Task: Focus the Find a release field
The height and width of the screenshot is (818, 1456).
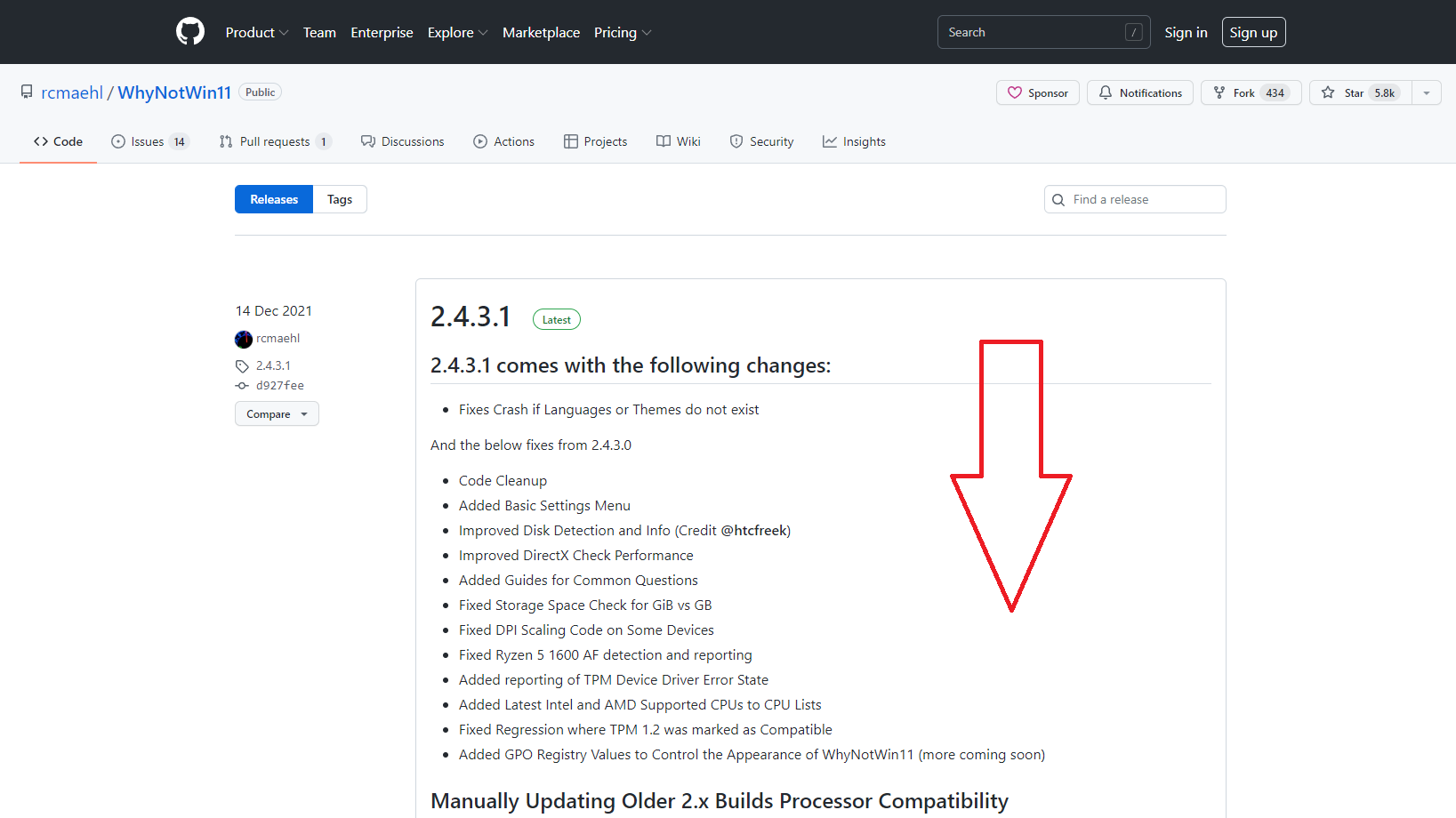Action: coord(1135,199)
